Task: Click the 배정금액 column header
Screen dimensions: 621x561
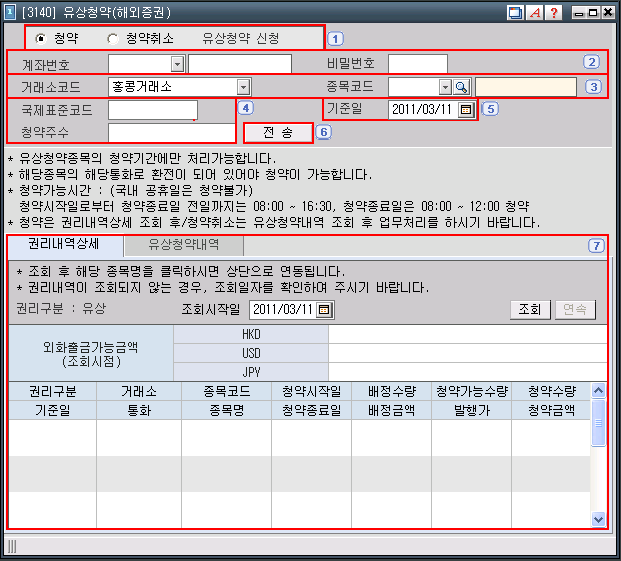Action: 391,410
